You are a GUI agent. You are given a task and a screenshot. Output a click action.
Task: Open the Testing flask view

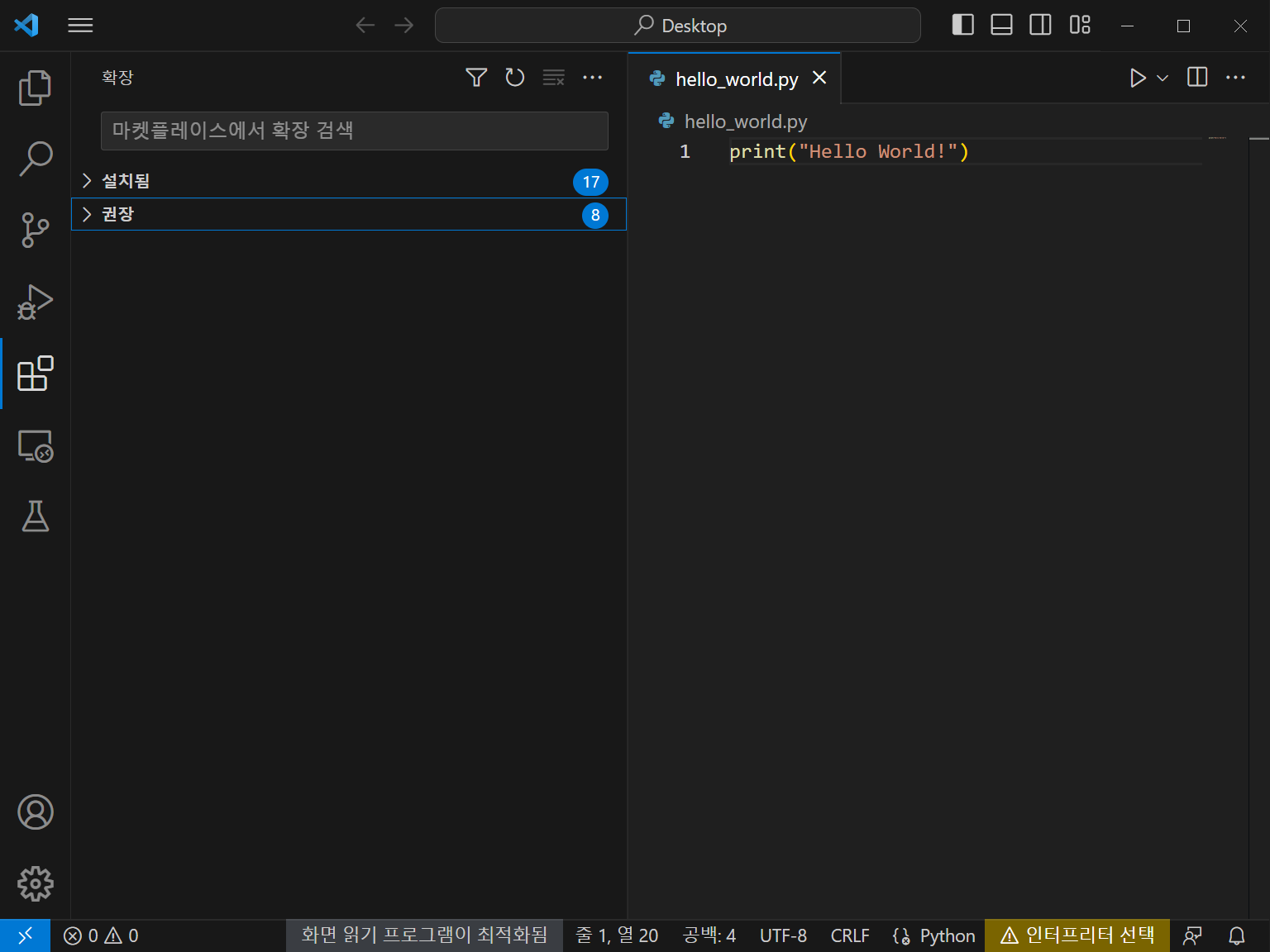(x=35, y=516)
